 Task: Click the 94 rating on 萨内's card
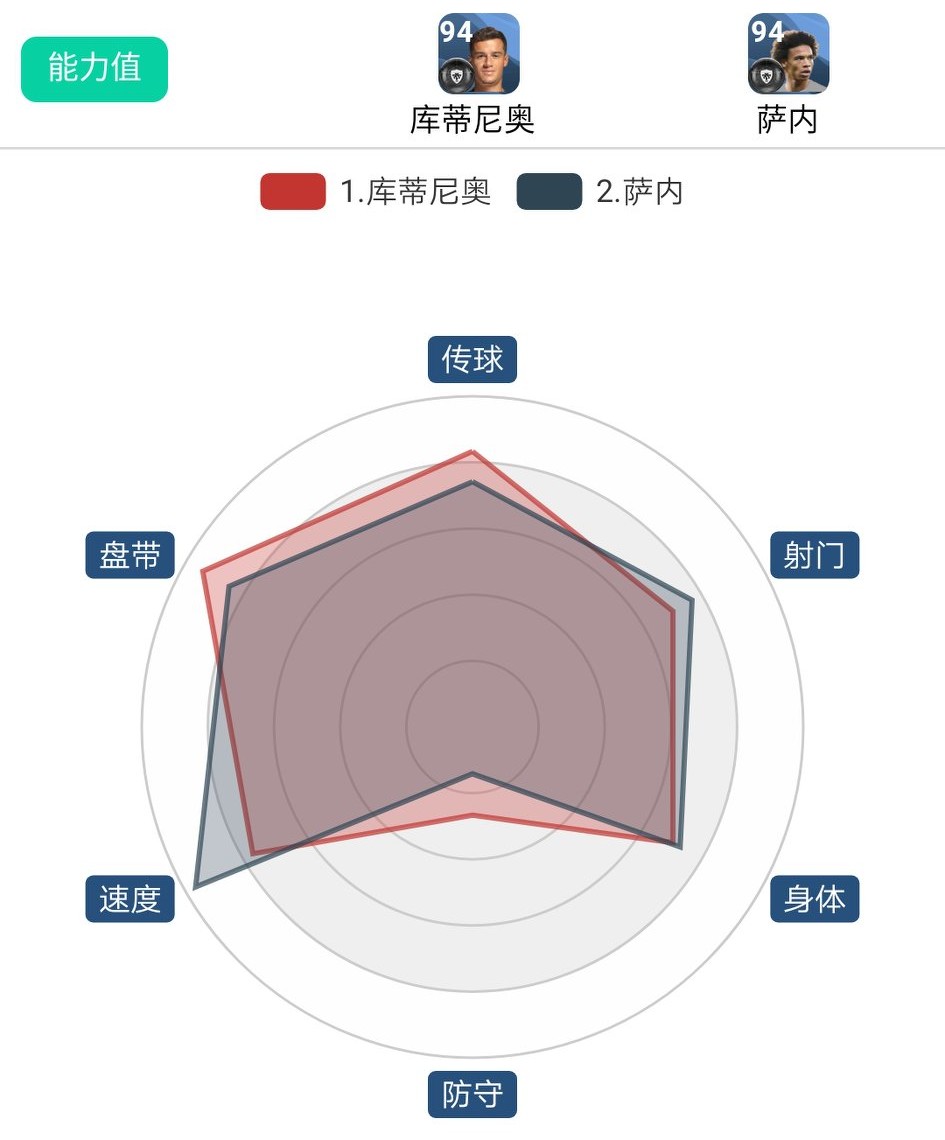pos(767,32)
